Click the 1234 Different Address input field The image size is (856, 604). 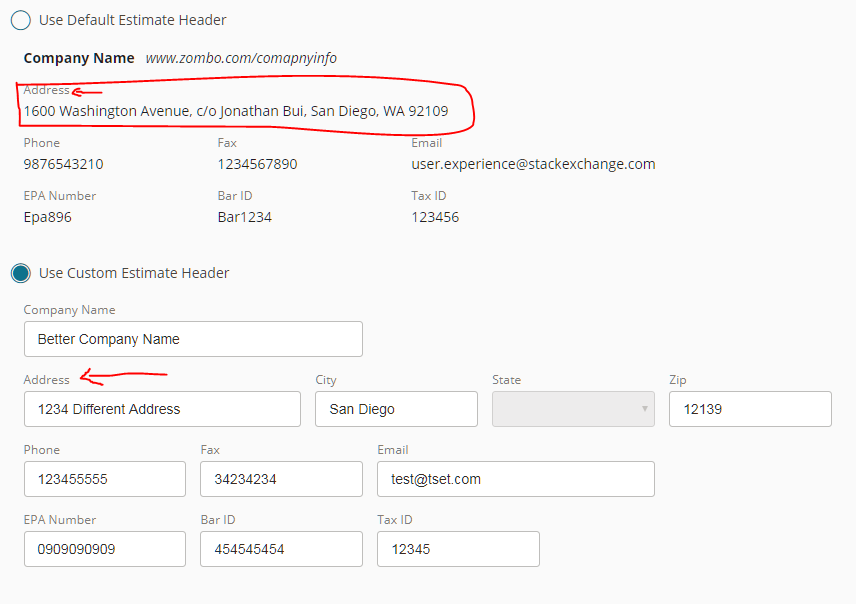(x=162, y=409)
